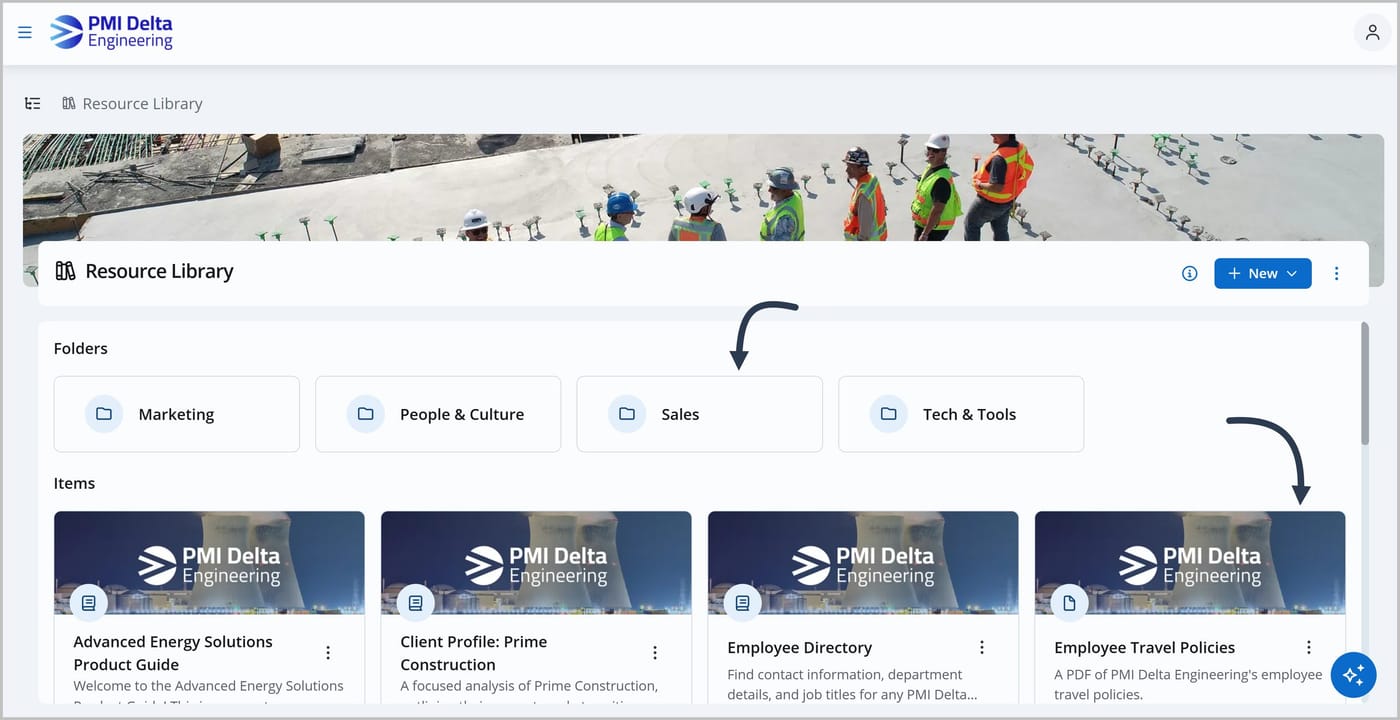
Task: Open the sparkle AI assistant button
Action: click(1354, 675)
